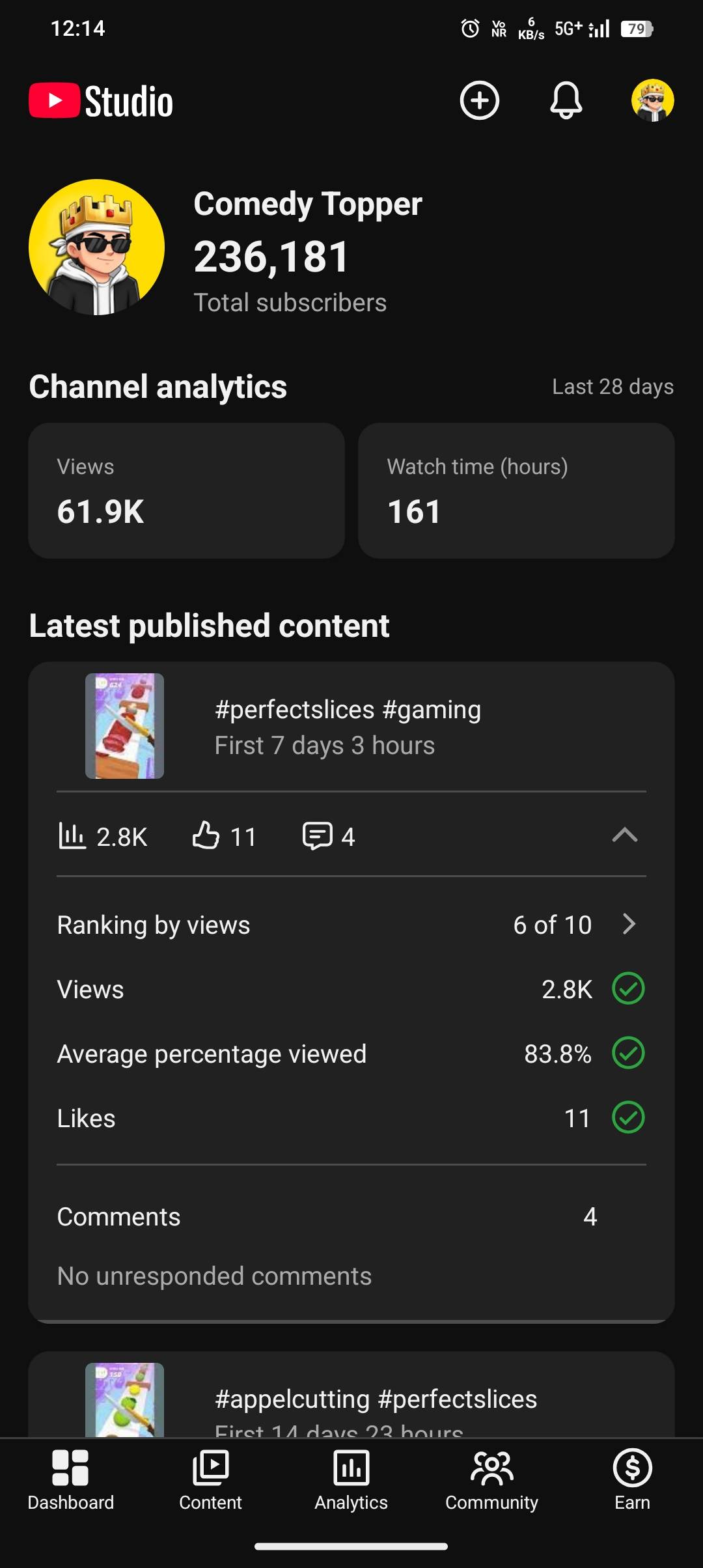Image resolution: width=703 pixels, height=1568 pixels.
Task: Tap the comments speech bubble icon
Action: pos(318,835)
